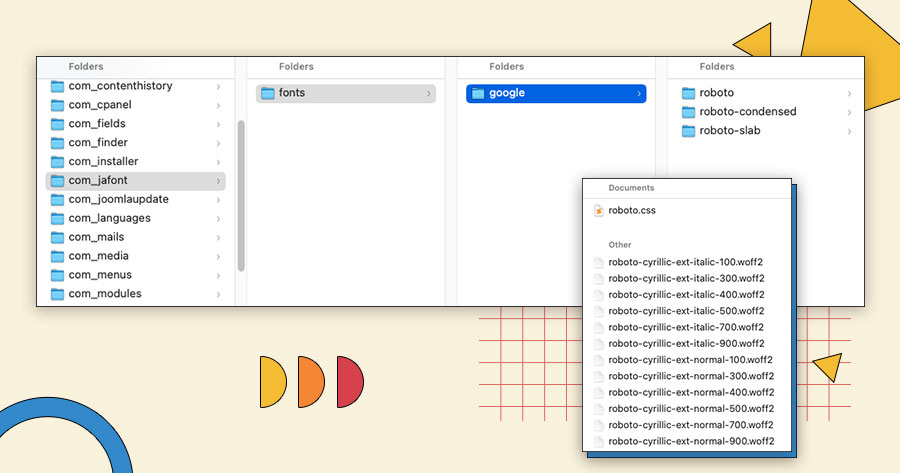Screen dimensions: 900x473
Task: Click file icon of roboto-cyrillic-ext-normal-900.woff2
Action: tap(599, 441)
